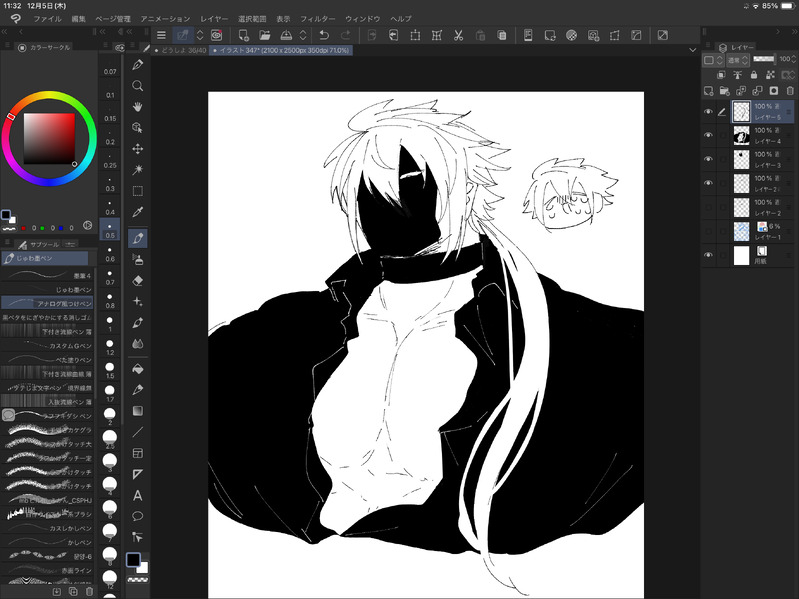This screenshot has width=799, height=599.
Task: Open the レイヤー menu
Action: pos(214,18)
